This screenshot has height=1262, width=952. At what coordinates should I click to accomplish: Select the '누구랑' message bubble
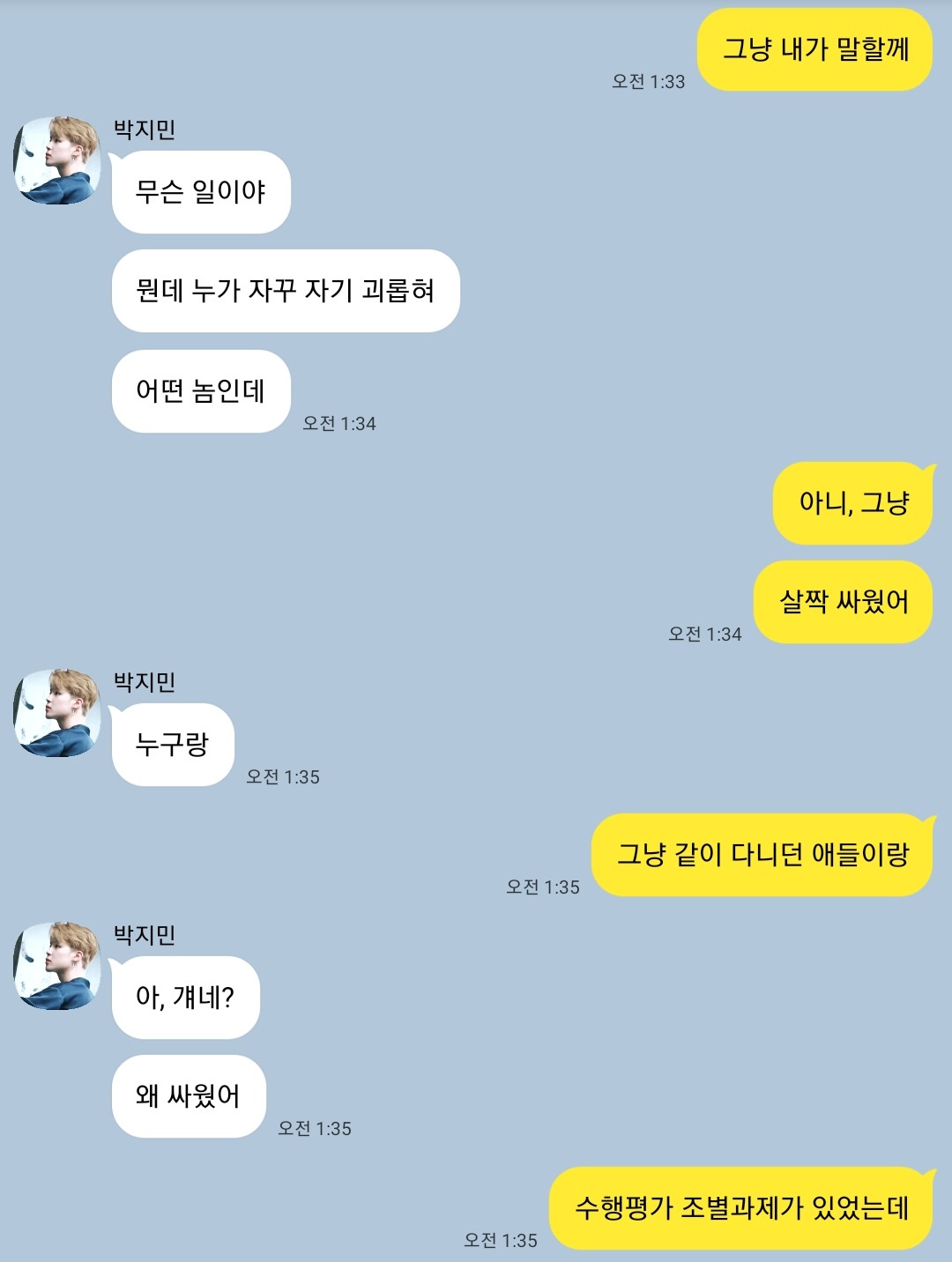click(173, 745)
